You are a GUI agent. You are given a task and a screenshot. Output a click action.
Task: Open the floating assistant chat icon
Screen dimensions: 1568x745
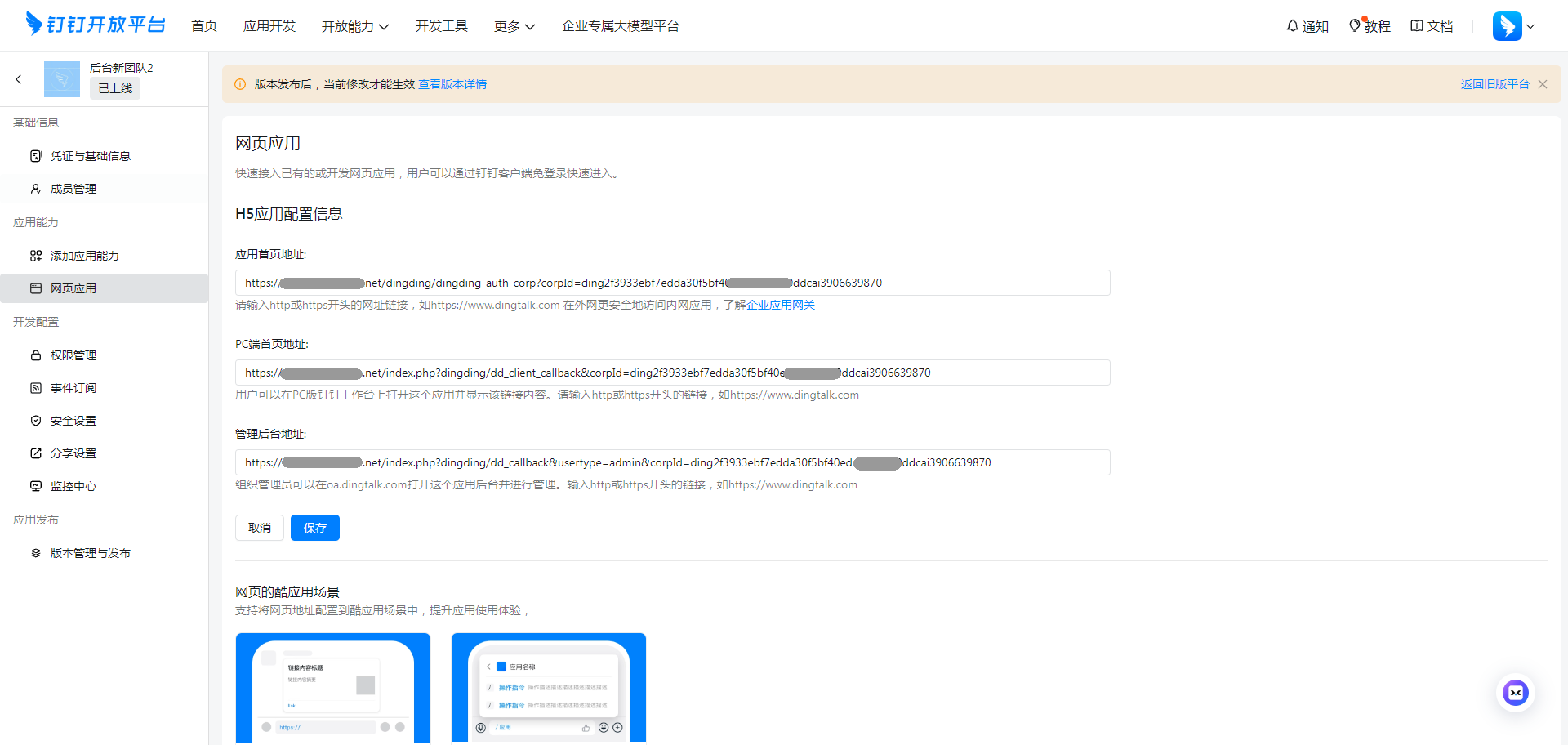[x=1516, y=693]
